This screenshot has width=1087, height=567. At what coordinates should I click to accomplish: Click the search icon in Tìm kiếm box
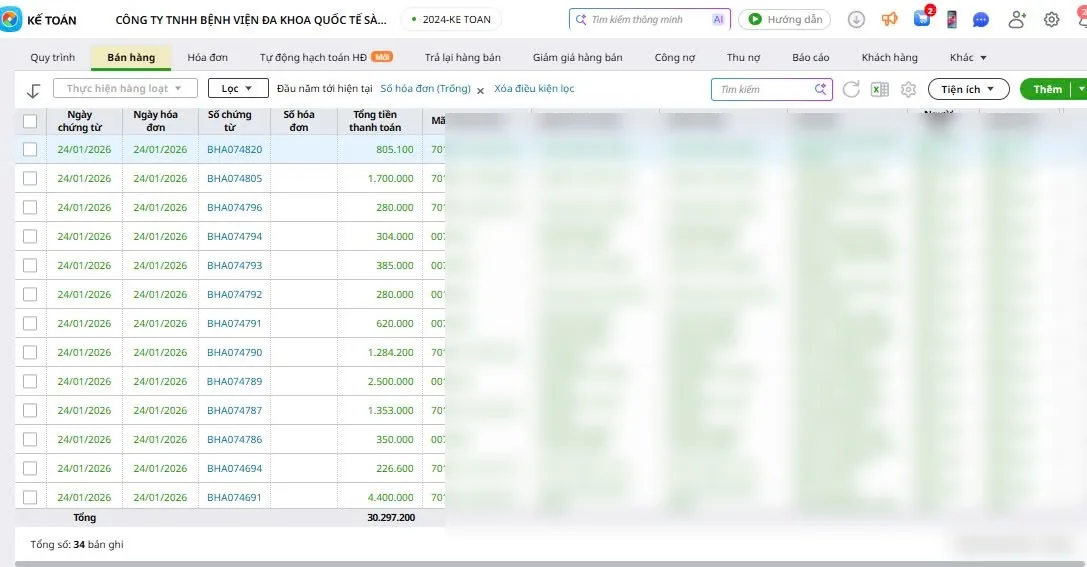pos(820,89)
